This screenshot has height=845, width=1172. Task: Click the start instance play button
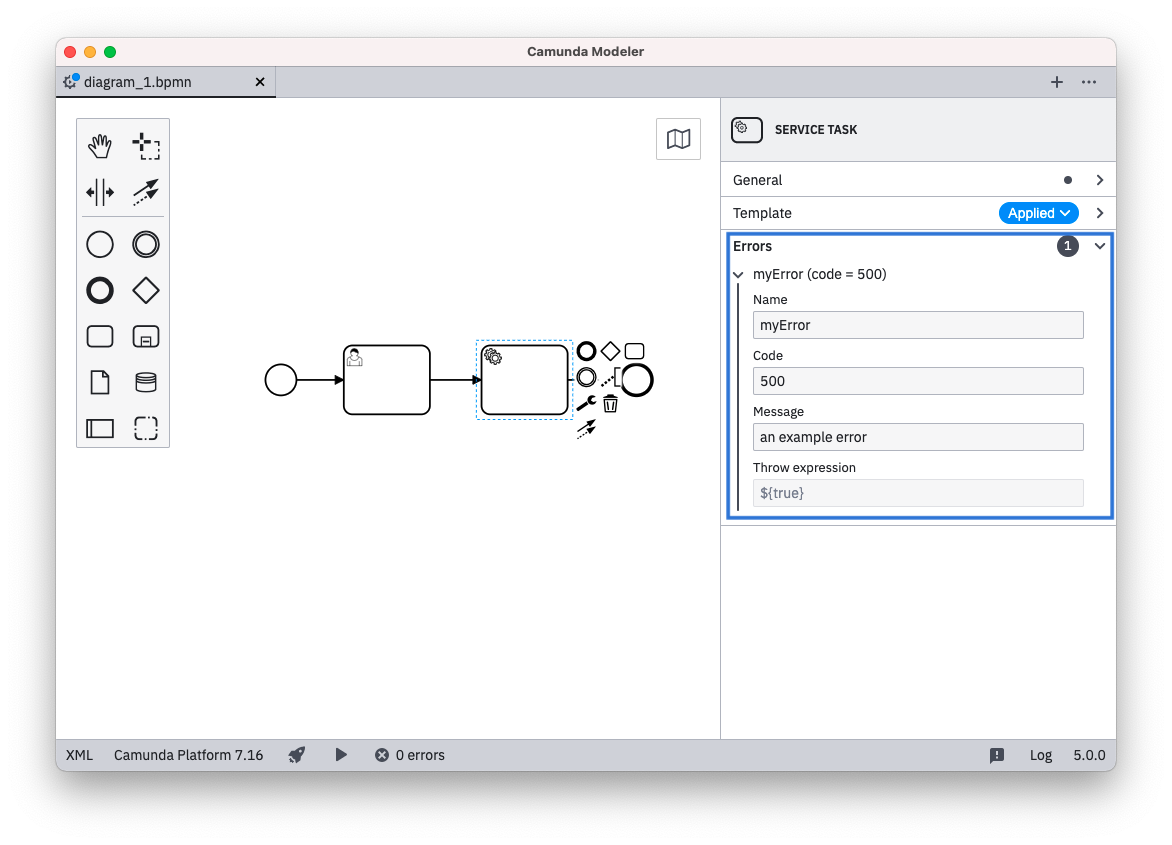point(341,755)
